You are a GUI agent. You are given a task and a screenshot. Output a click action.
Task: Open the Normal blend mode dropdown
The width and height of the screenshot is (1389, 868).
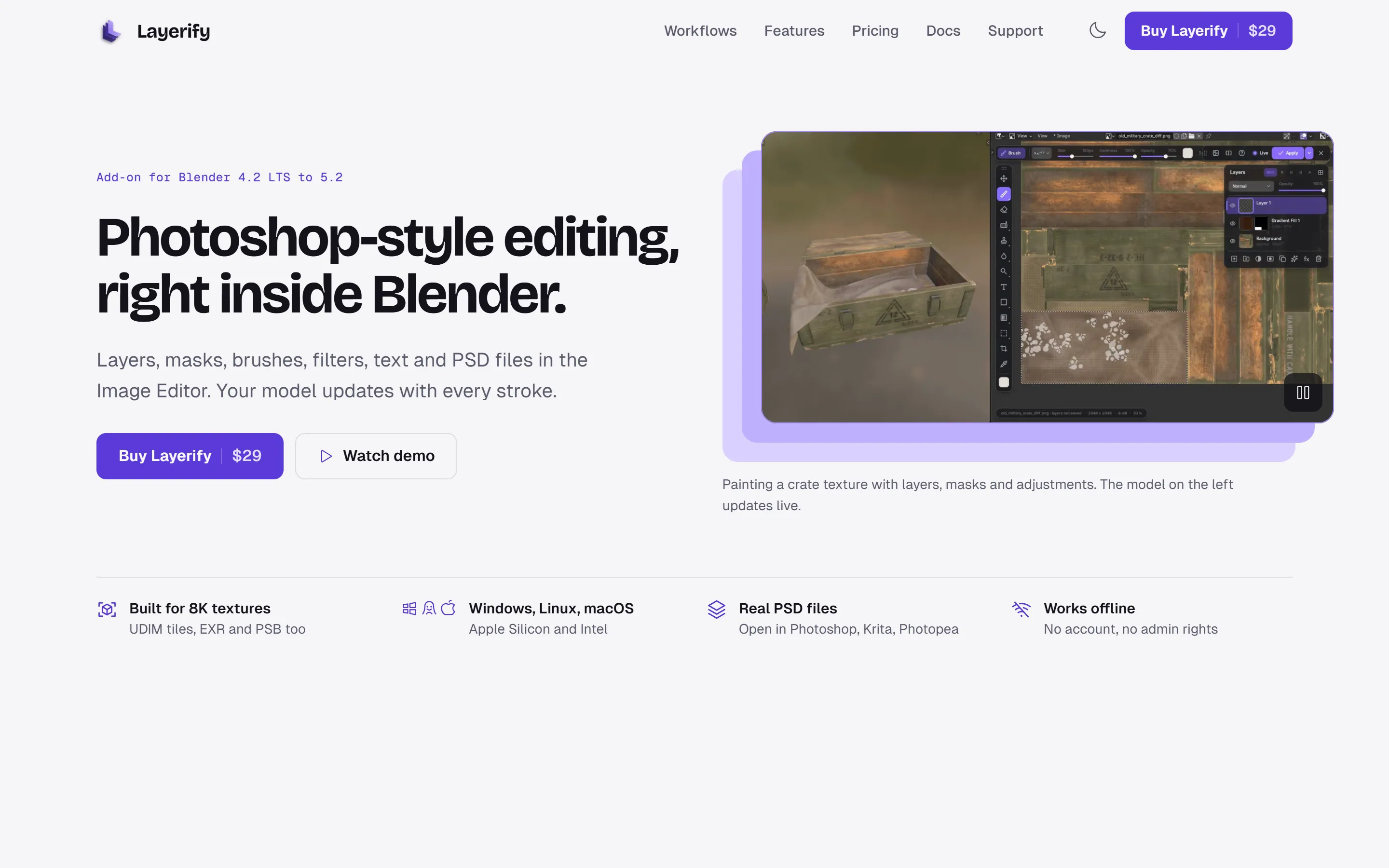[x=1251, y=186]
